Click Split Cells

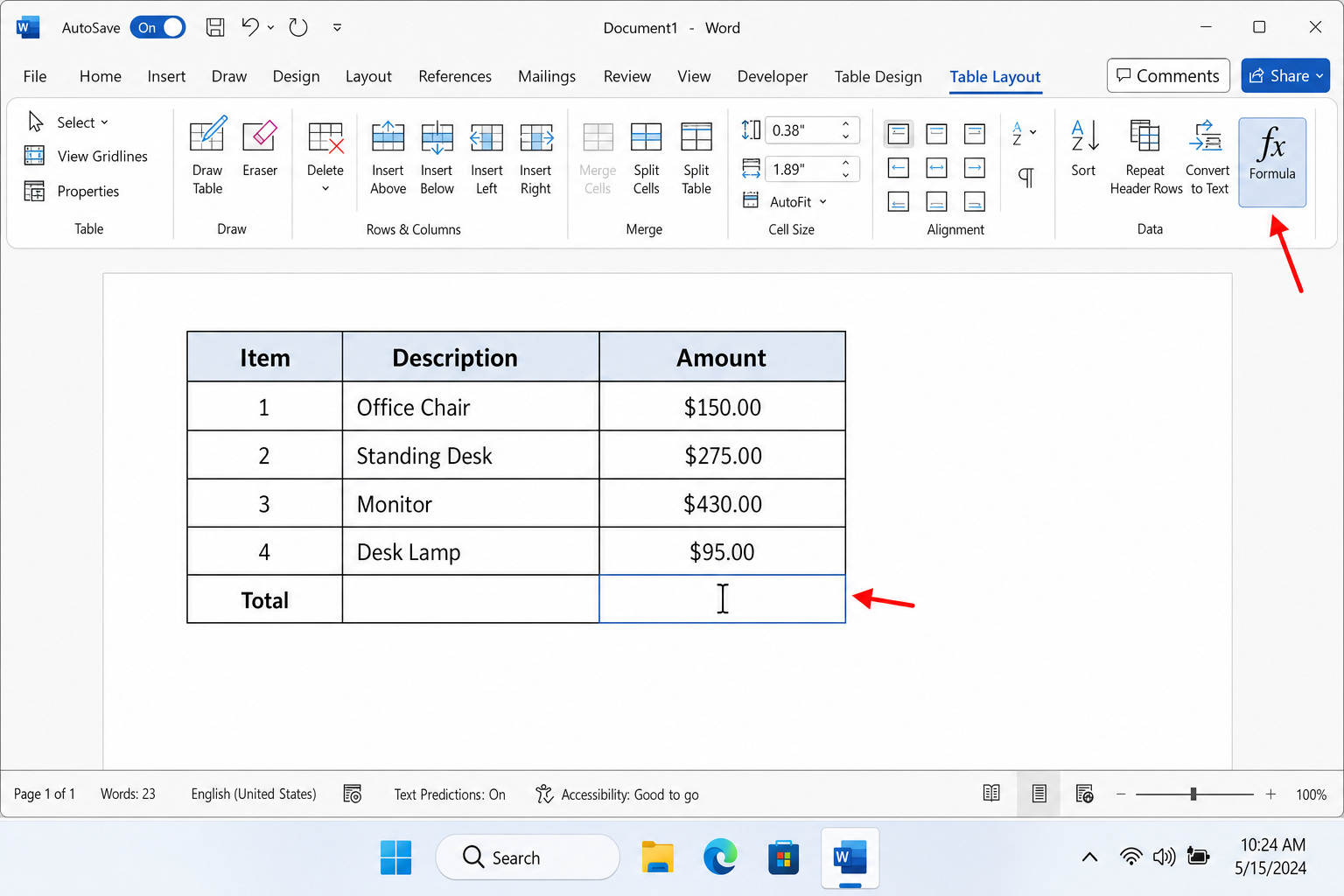(647, 157)
